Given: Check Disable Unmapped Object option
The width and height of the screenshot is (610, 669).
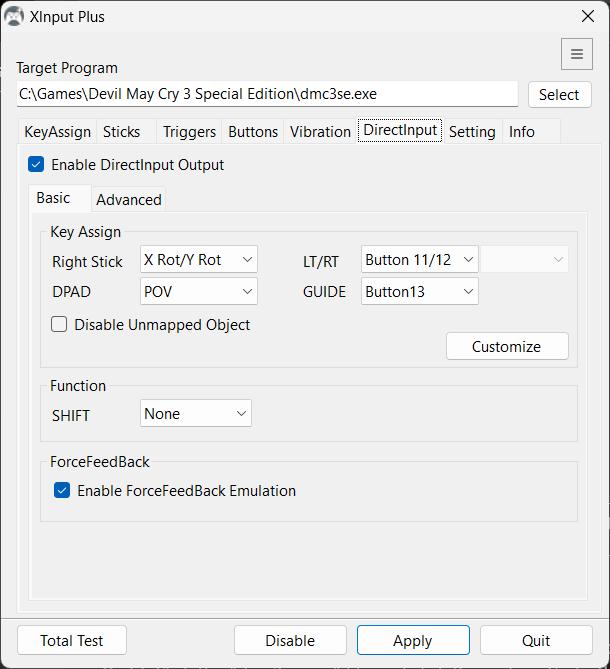Looking at the screenshot, I should point(60,325).
